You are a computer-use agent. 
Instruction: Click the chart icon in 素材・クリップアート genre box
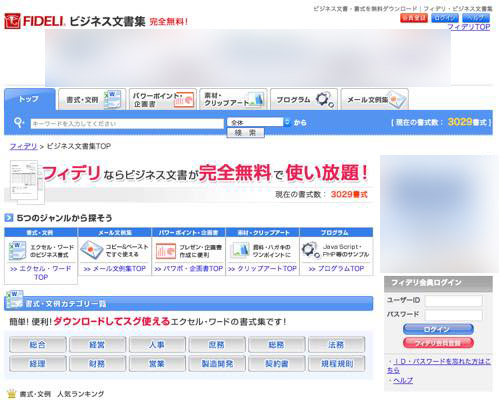(241, 250)
